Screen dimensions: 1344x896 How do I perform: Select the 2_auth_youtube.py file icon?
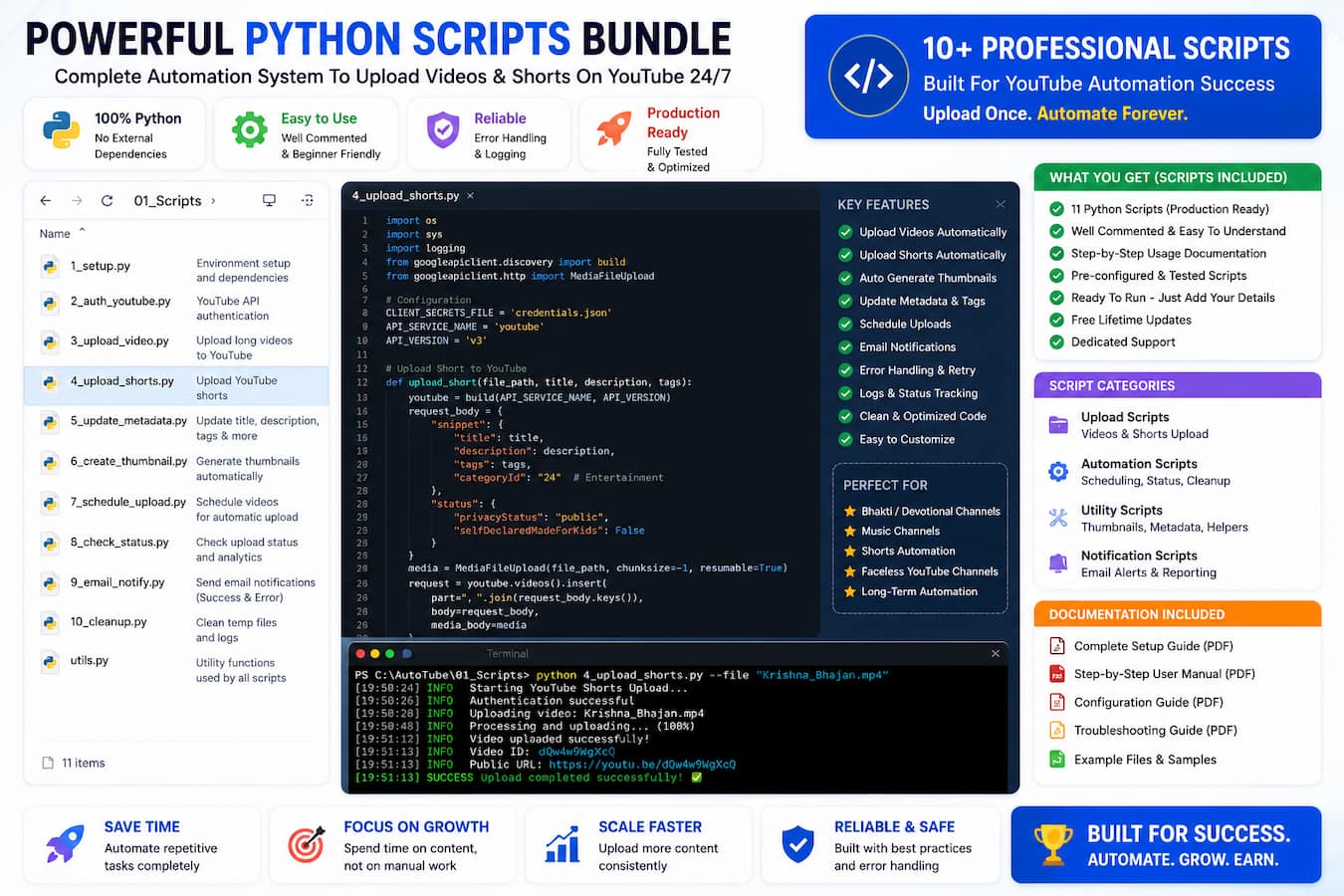point(50,302)
